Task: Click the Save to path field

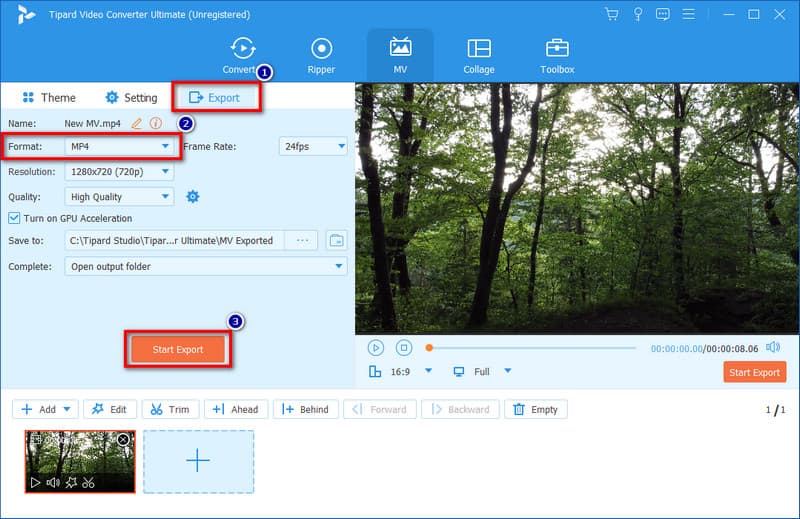Action: pyautogui.click(x=174, y=240)
